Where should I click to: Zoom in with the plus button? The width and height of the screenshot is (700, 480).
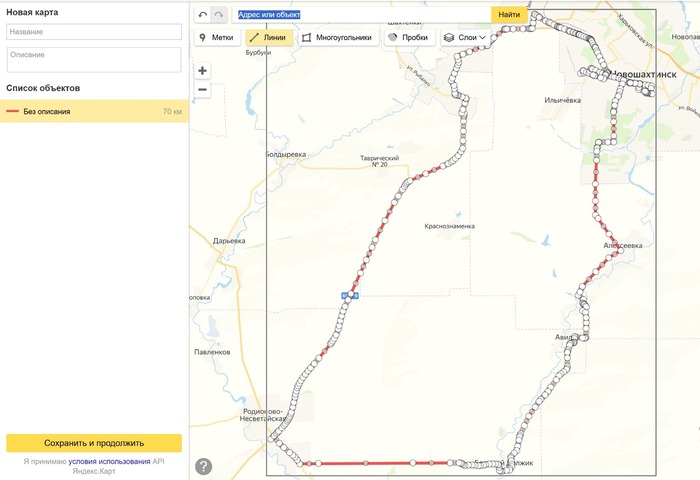click(203, 71)
